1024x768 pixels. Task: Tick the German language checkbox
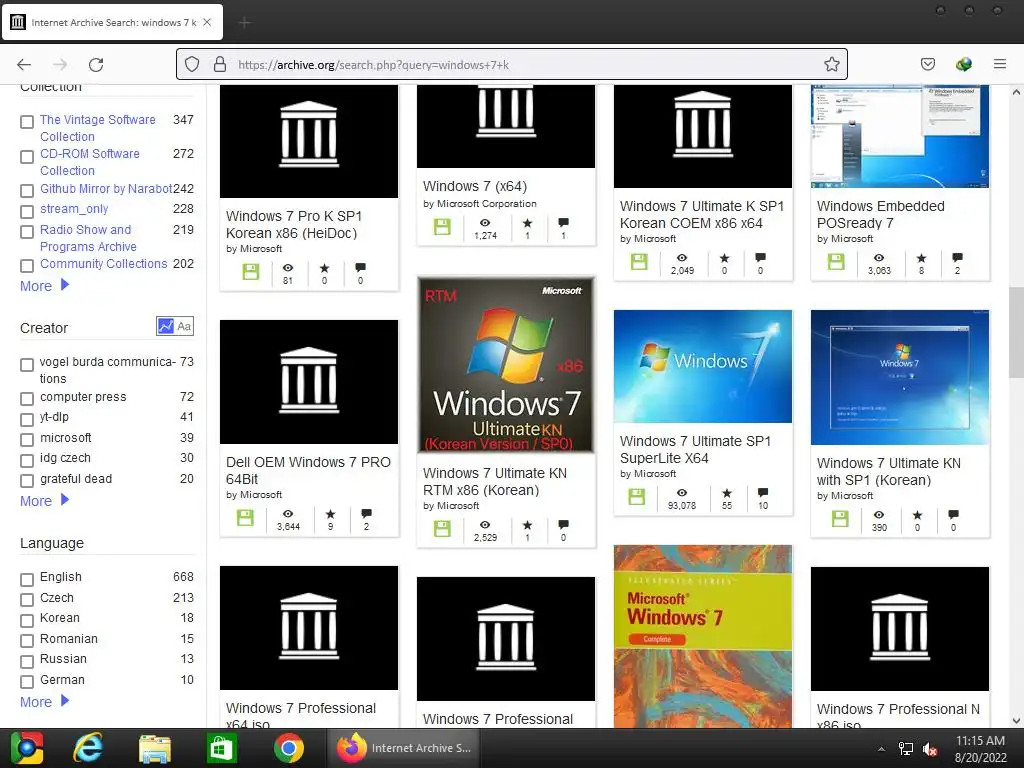27,682
